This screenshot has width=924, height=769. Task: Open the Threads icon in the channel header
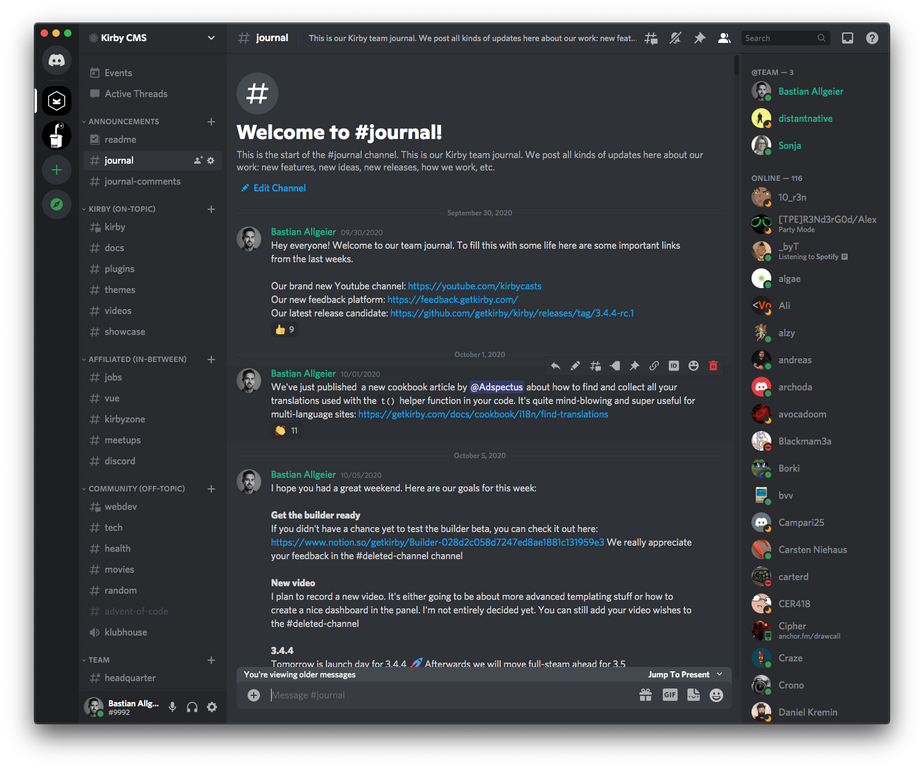pyautogui.click(x=650, y=37)
